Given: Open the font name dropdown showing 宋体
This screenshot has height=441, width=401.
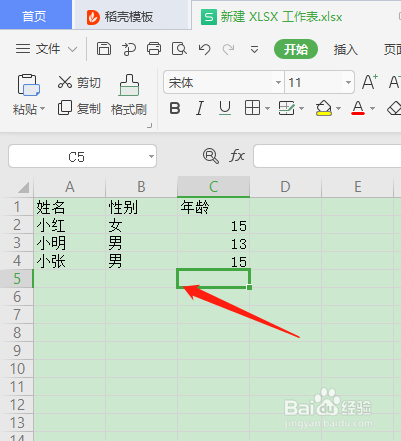Looking at the screenshot, I should (x=278, y=82).
